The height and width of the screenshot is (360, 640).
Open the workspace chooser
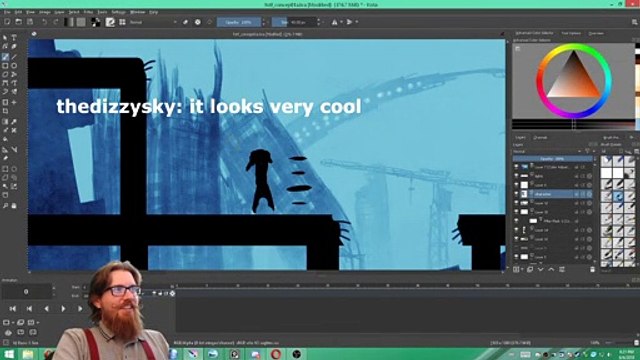pos(634,22)
